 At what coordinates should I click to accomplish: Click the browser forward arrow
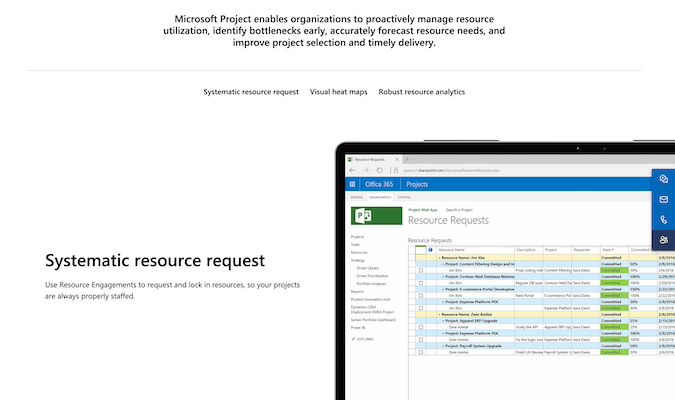pyautogui.click(x=365, y=171)
